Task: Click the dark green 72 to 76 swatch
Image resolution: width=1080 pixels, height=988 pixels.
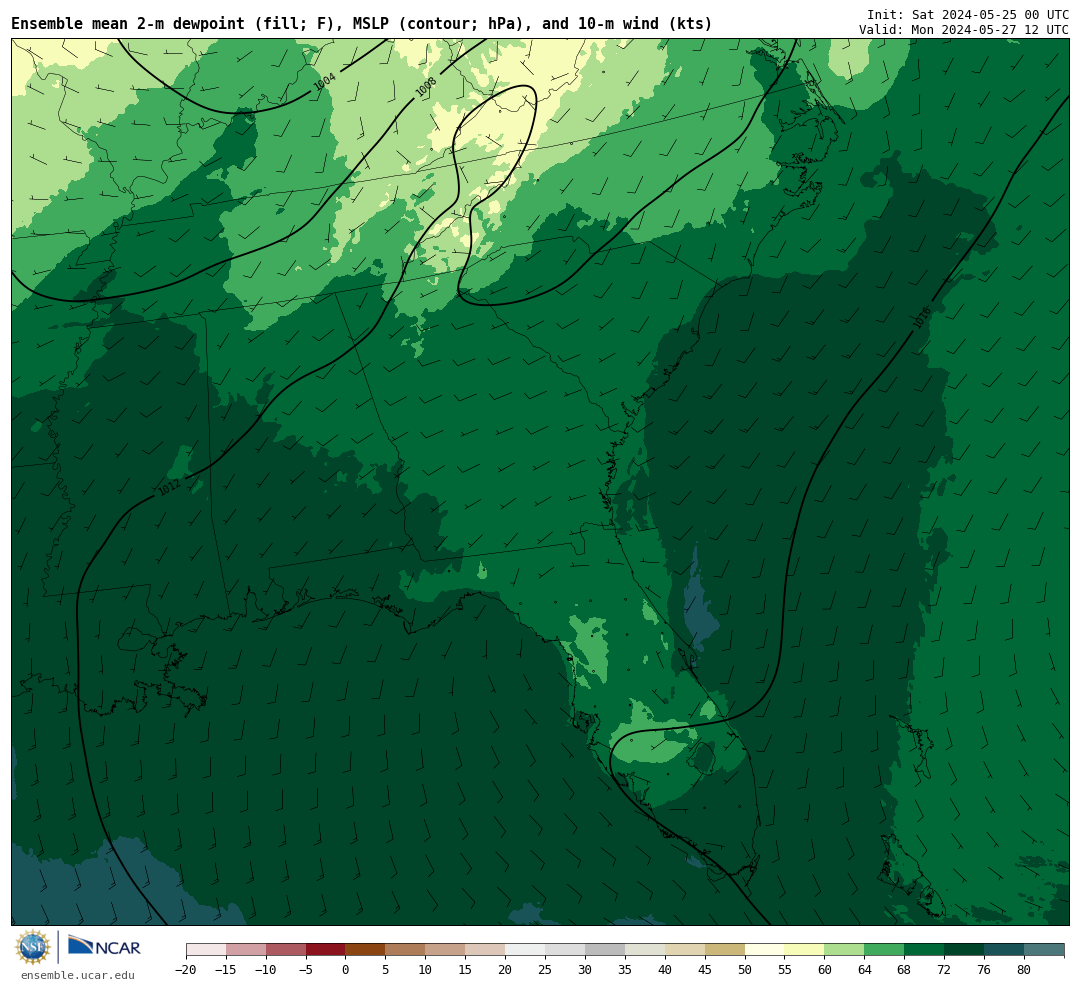Action: [x=964, y=950]
